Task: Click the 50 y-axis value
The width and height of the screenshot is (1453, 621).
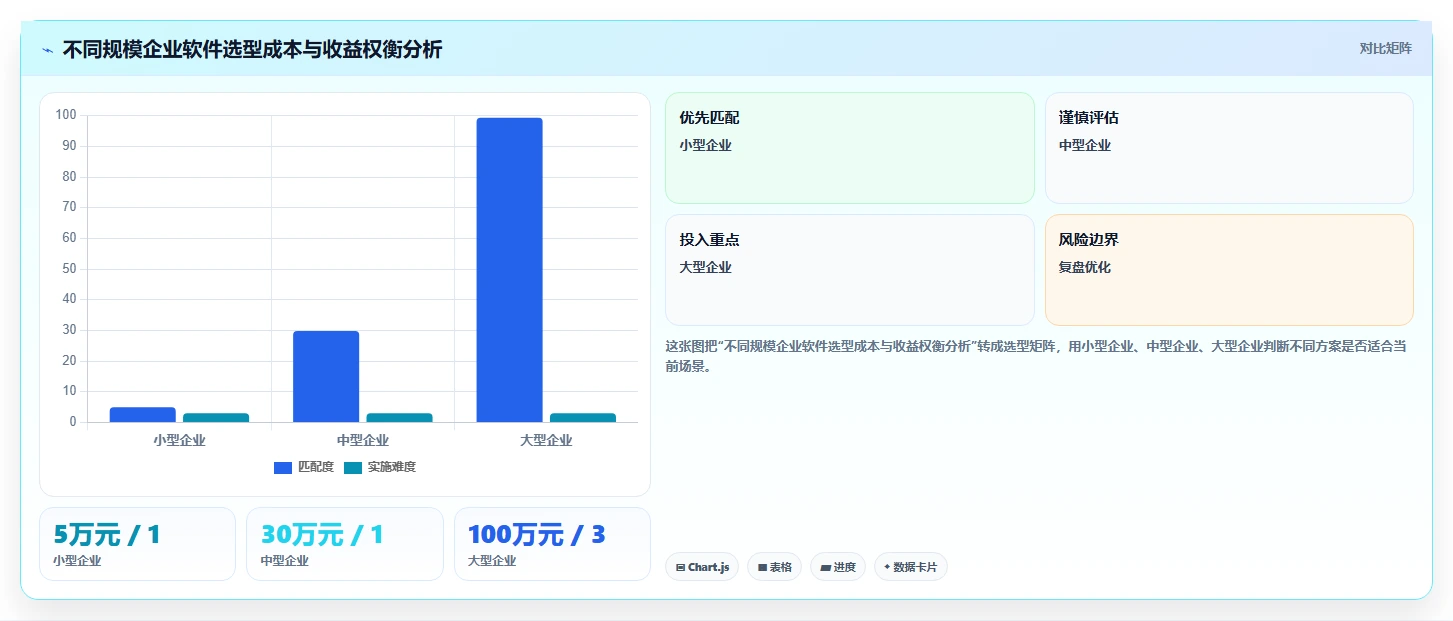Action: click(69, 268)
